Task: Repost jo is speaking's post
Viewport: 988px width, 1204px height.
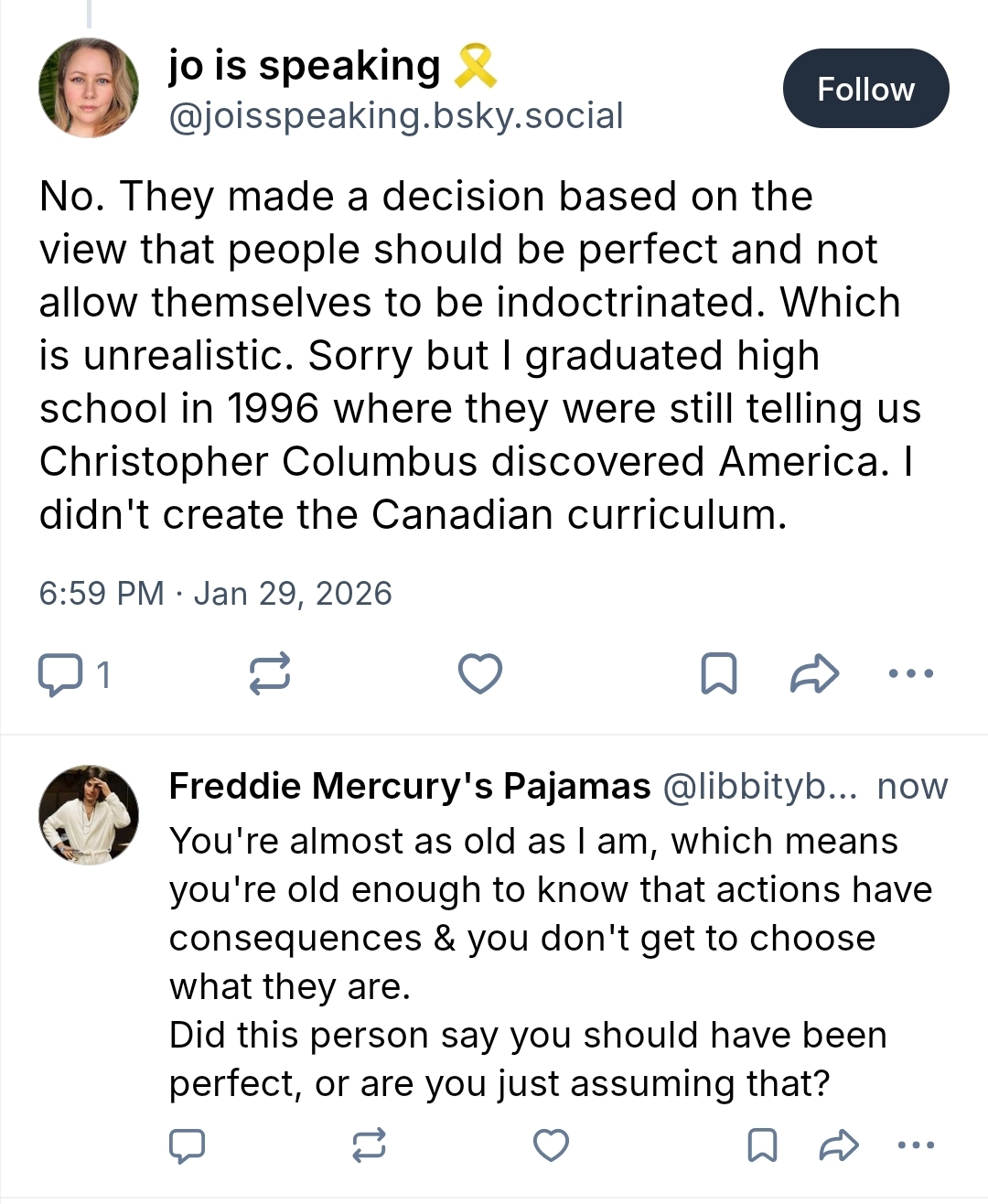Action: [270, 674]
